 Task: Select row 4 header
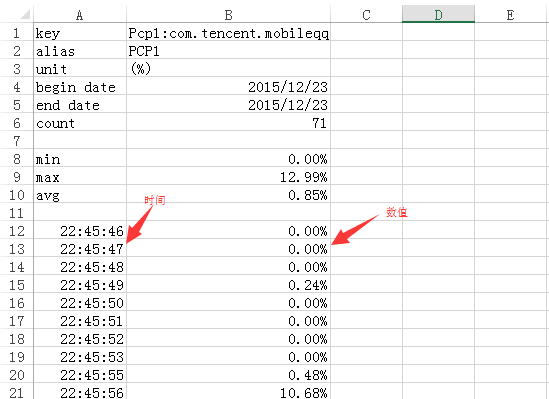[x=16, y=87]
